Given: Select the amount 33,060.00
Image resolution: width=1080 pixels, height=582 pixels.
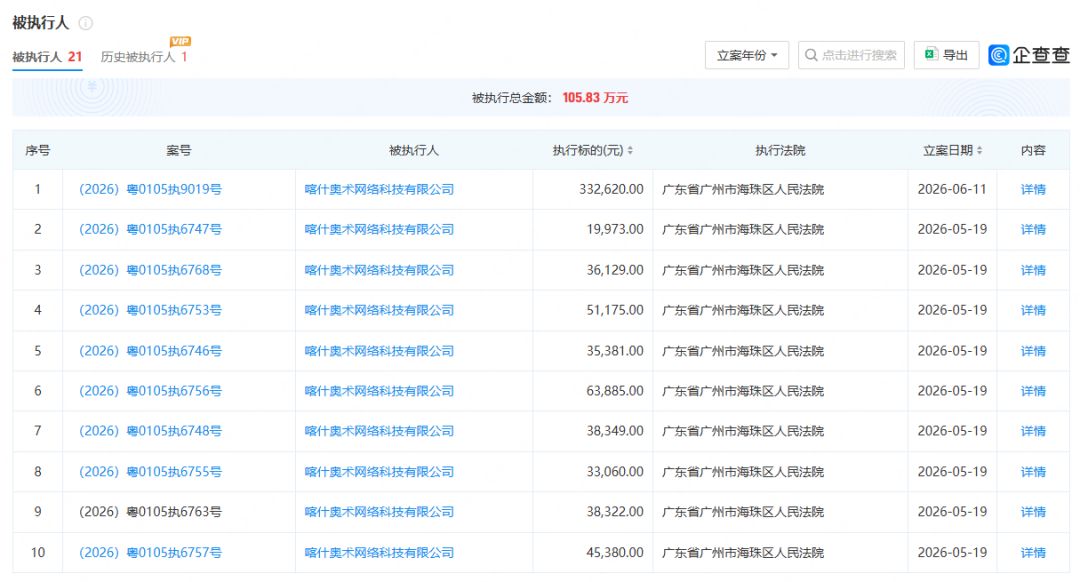Looking at the screenshot, I should (615, 472).
